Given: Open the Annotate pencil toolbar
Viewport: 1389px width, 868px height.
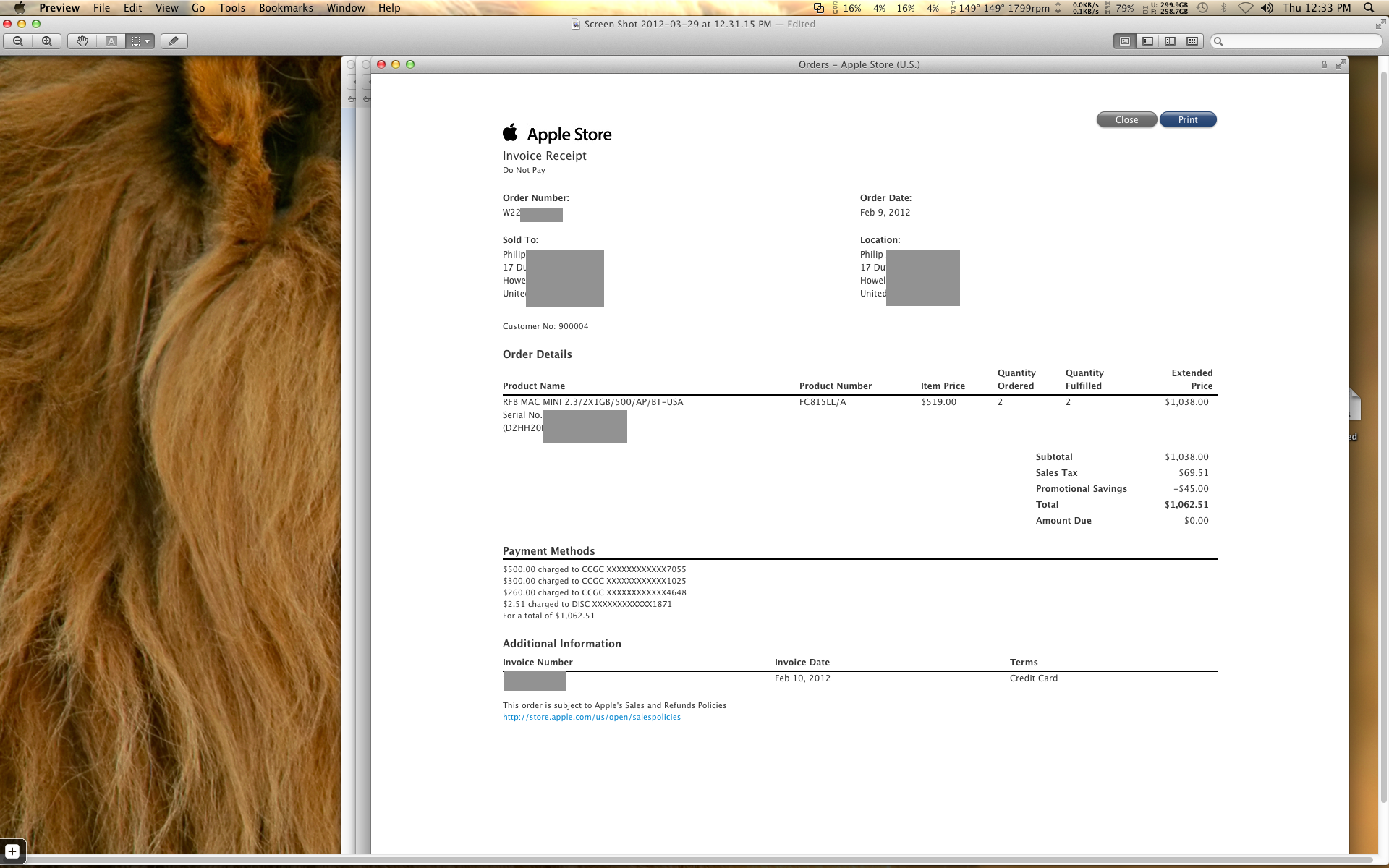Looking at the screenshot, I should click(174, 41).
